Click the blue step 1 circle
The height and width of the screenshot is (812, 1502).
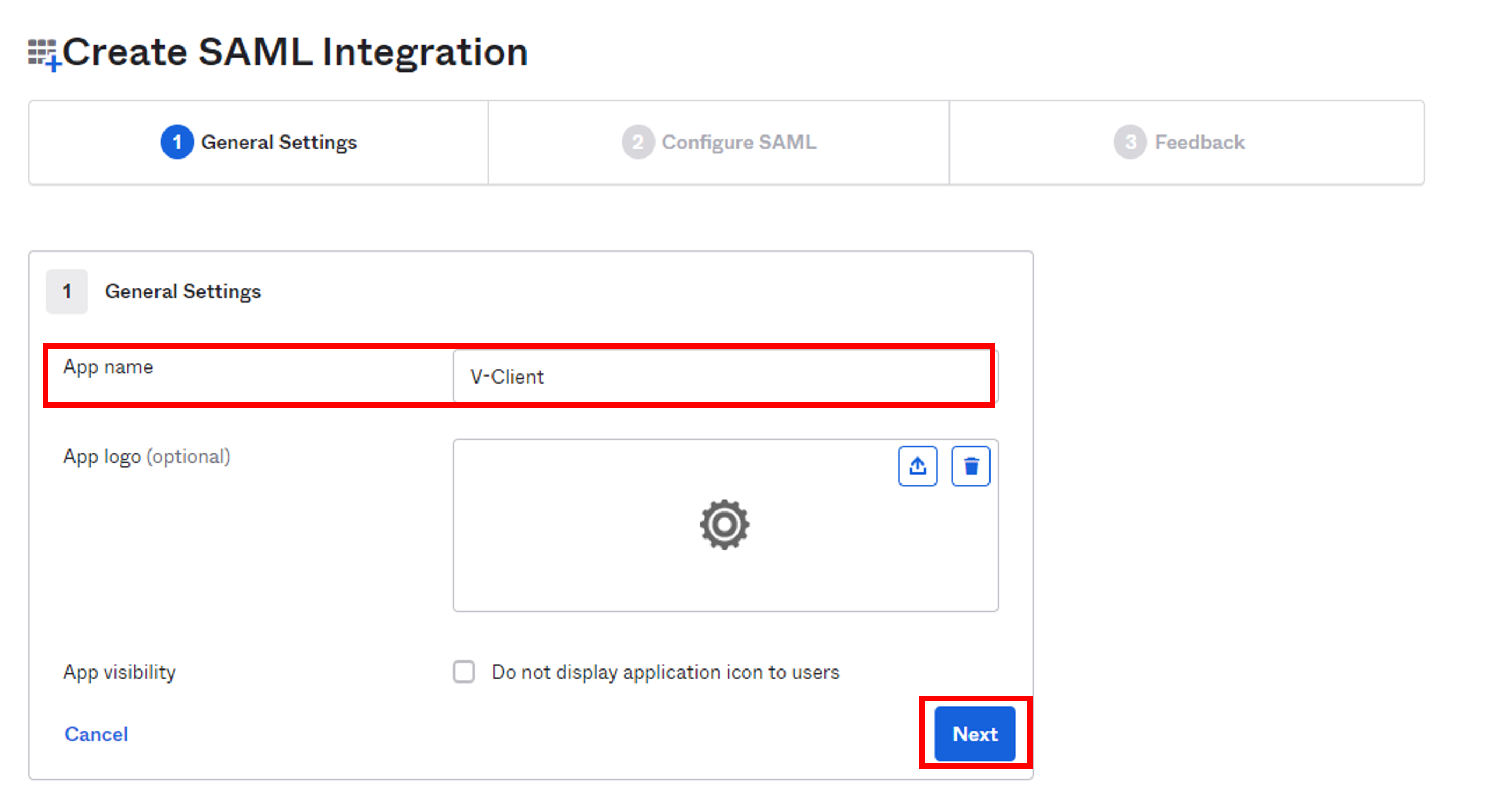click(x=176, y=142)
